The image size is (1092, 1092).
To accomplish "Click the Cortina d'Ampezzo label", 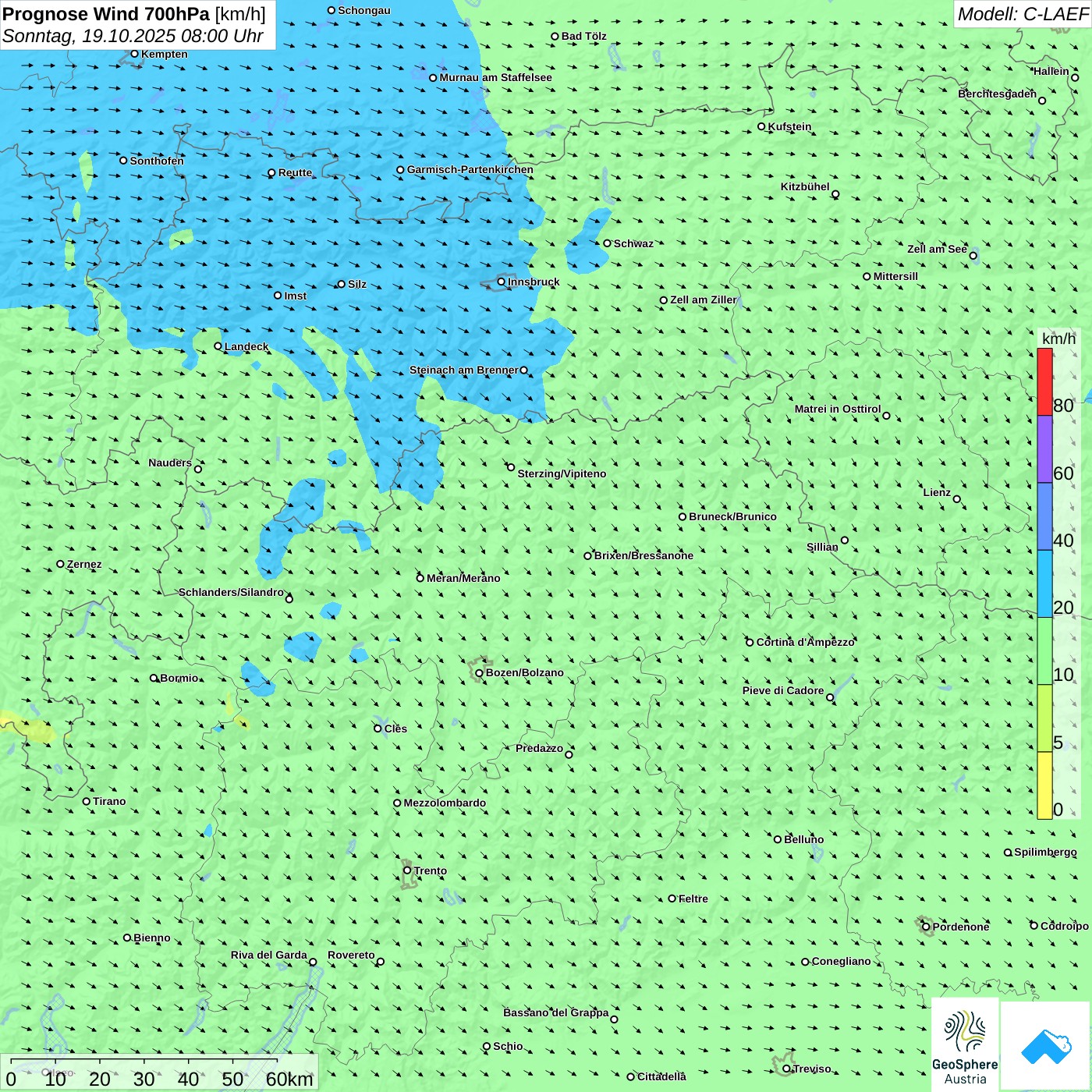I will coord(806,642).
